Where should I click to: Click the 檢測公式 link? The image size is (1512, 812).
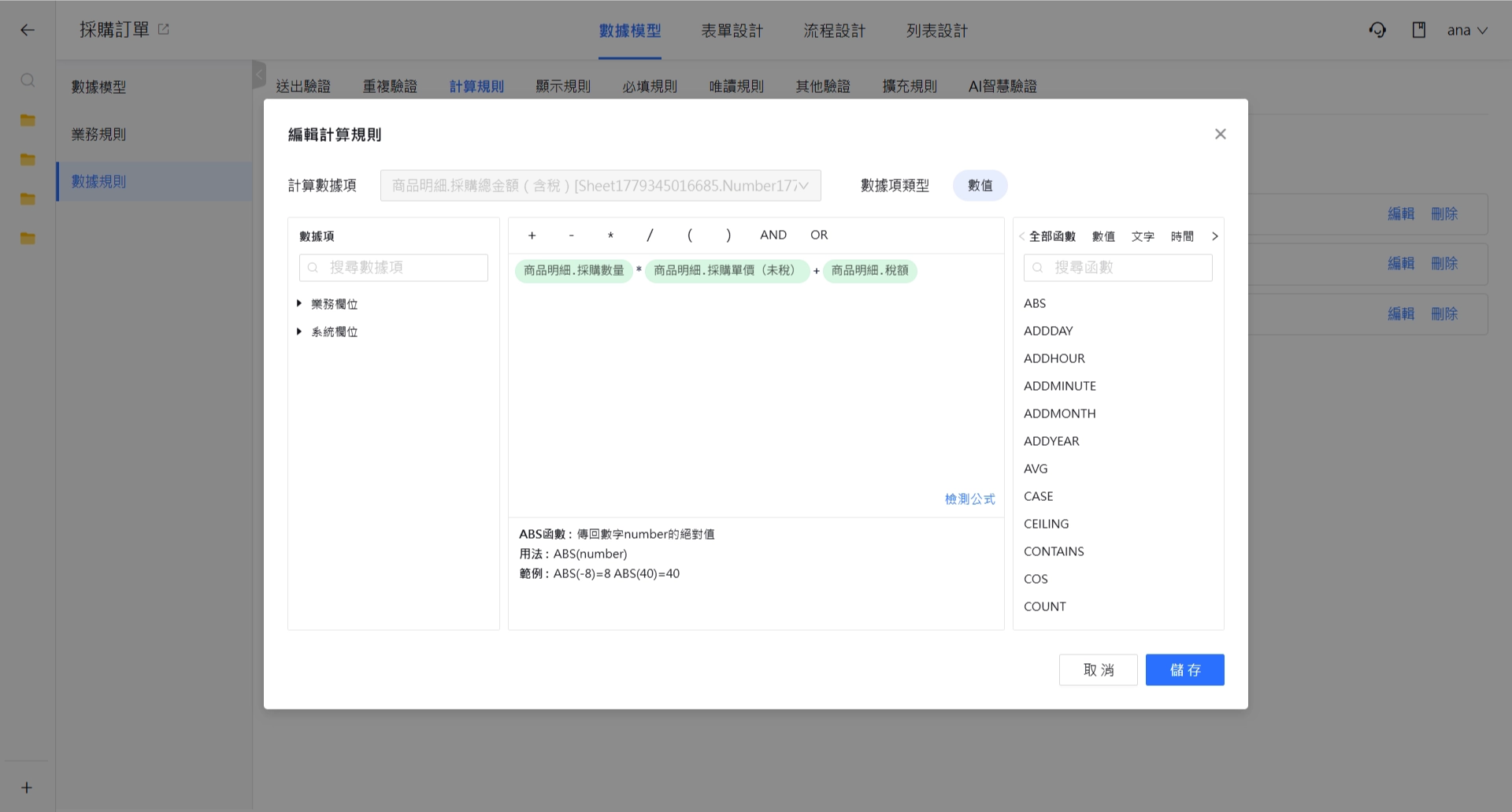pos(970,499)
